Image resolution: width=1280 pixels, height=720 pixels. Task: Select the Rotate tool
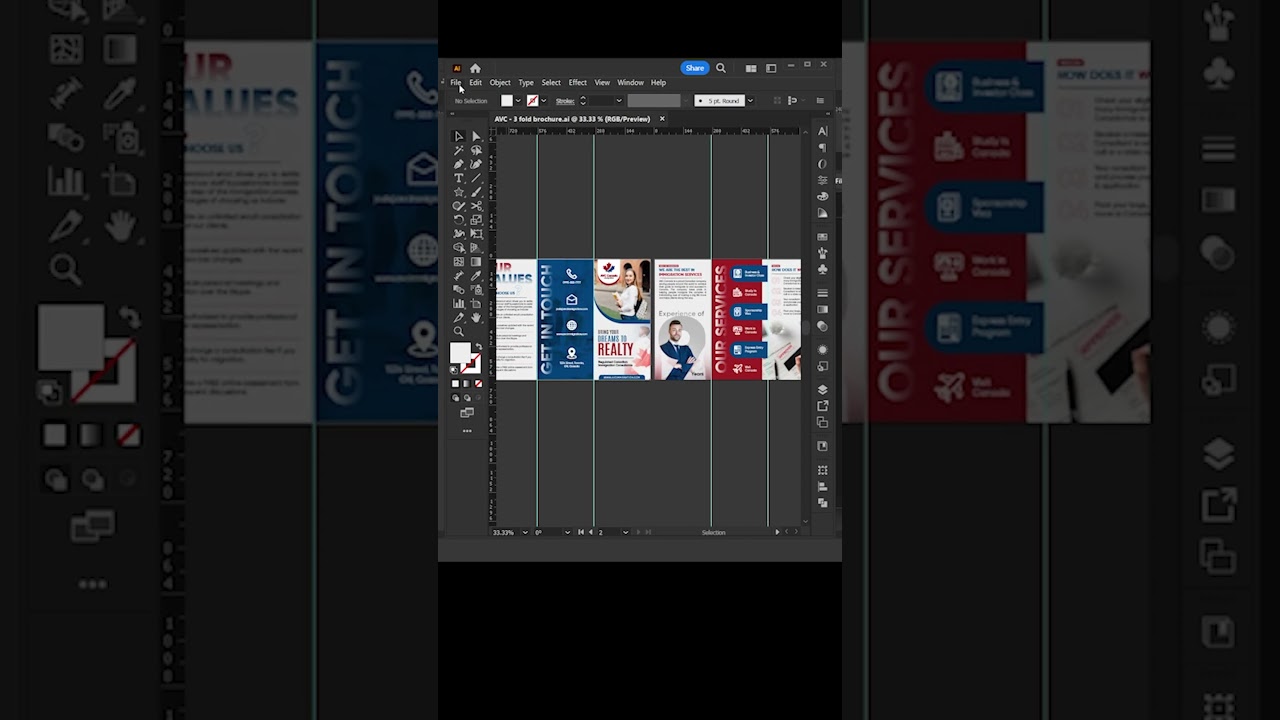click(x=459, y=219)
